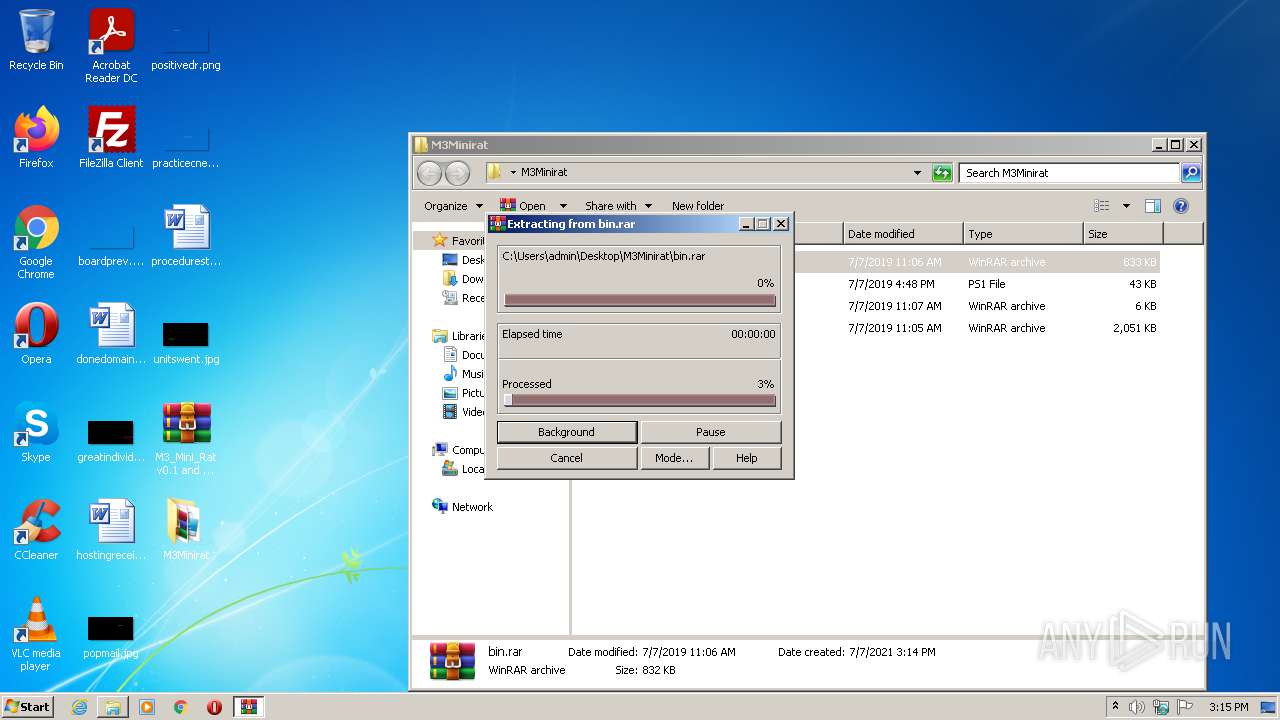The width and height of the screenshot is (1280, 720).
Task: Select the 2,051 KB WinRAR archive row
Action: (x=866, y=328)
